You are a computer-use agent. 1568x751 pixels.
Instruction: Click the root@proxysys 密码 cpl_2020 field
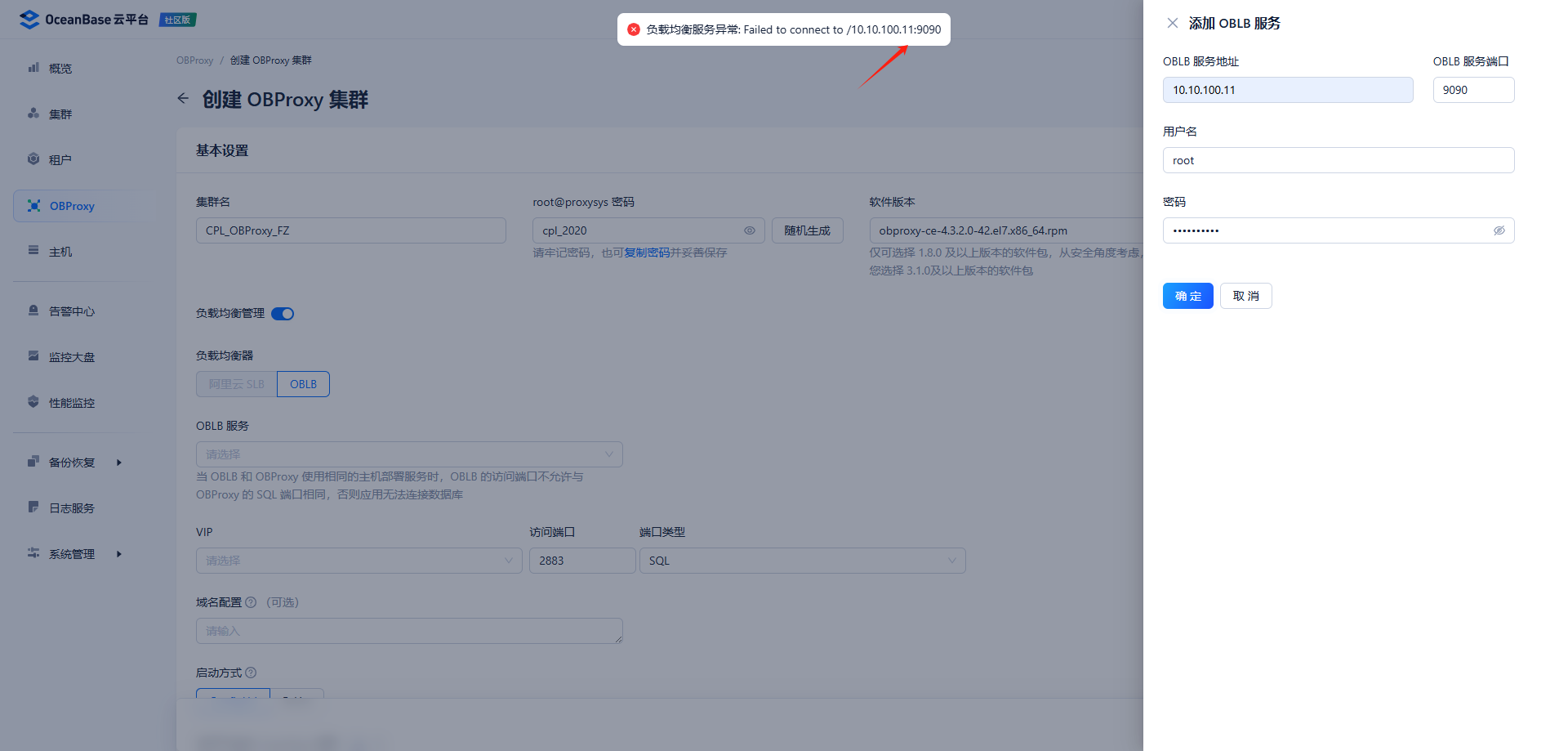[x=648, y=230]
